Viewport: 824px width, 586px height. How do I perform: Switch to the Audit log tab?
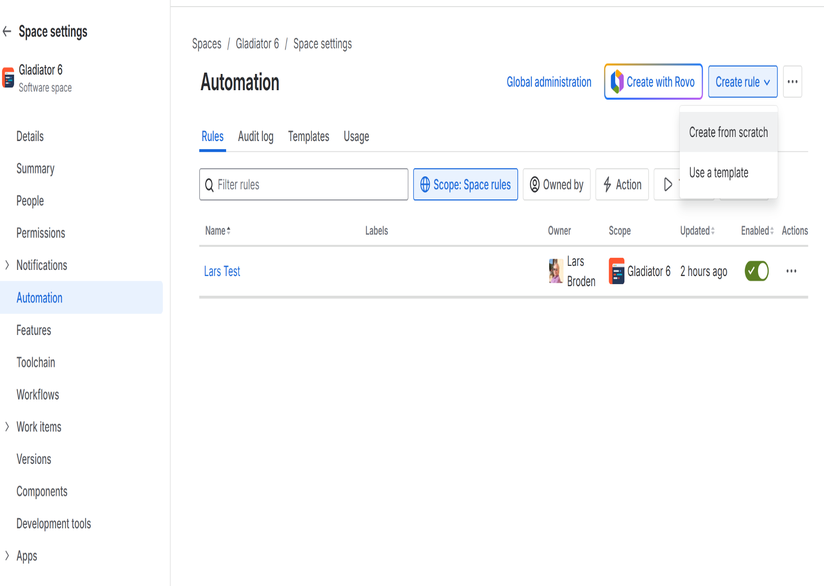(255, 137)
